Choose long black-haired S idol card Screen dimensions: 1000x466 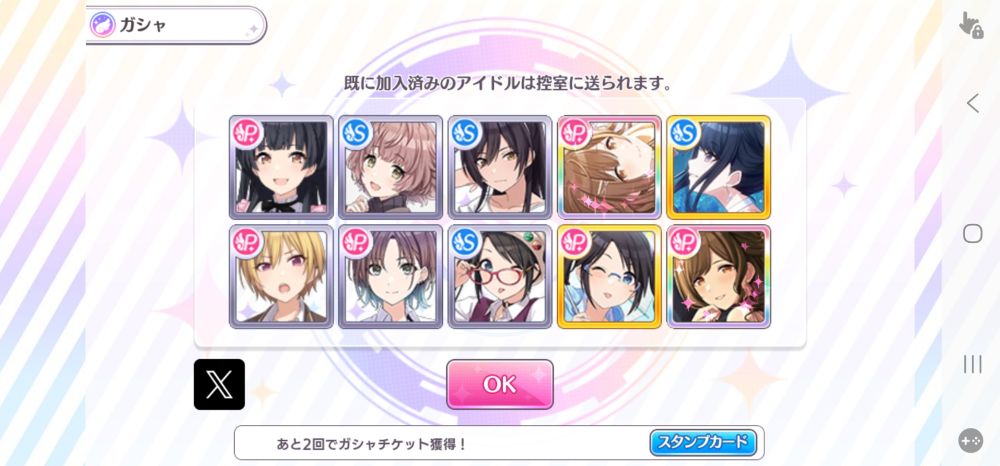(500, 167)
